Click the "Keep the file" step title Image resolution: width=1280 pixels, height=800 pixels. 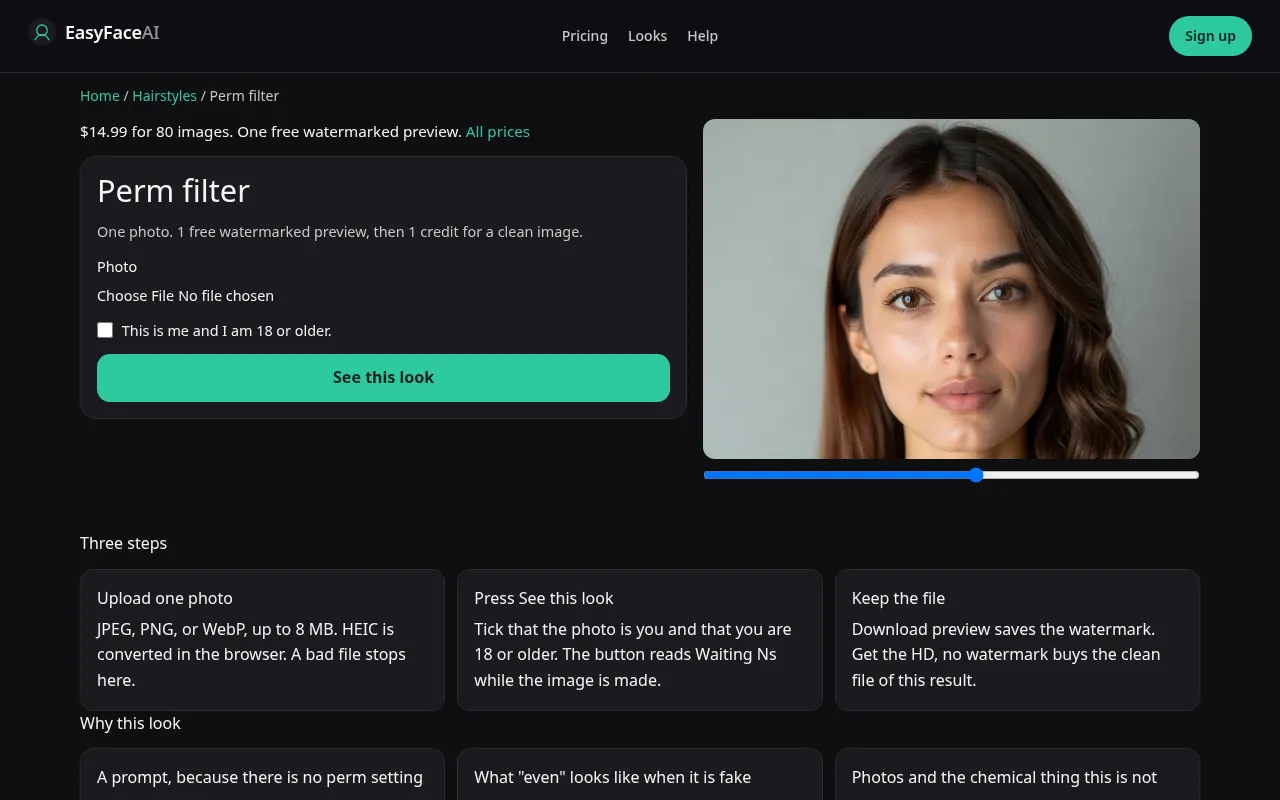898,599
